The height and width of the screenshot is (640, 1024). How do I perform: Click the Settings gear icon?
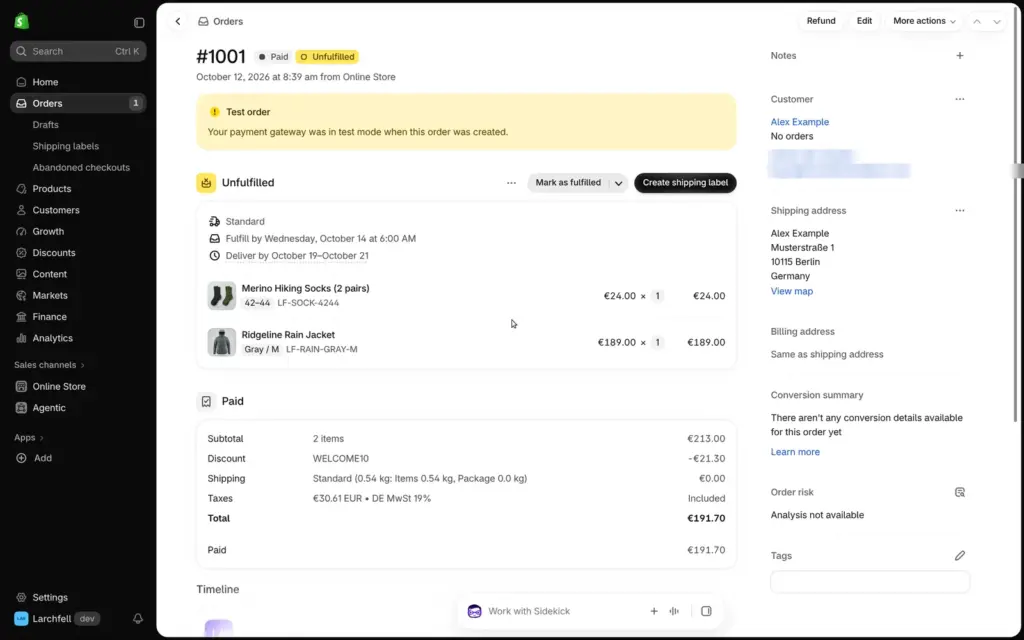tap(22, 598)
